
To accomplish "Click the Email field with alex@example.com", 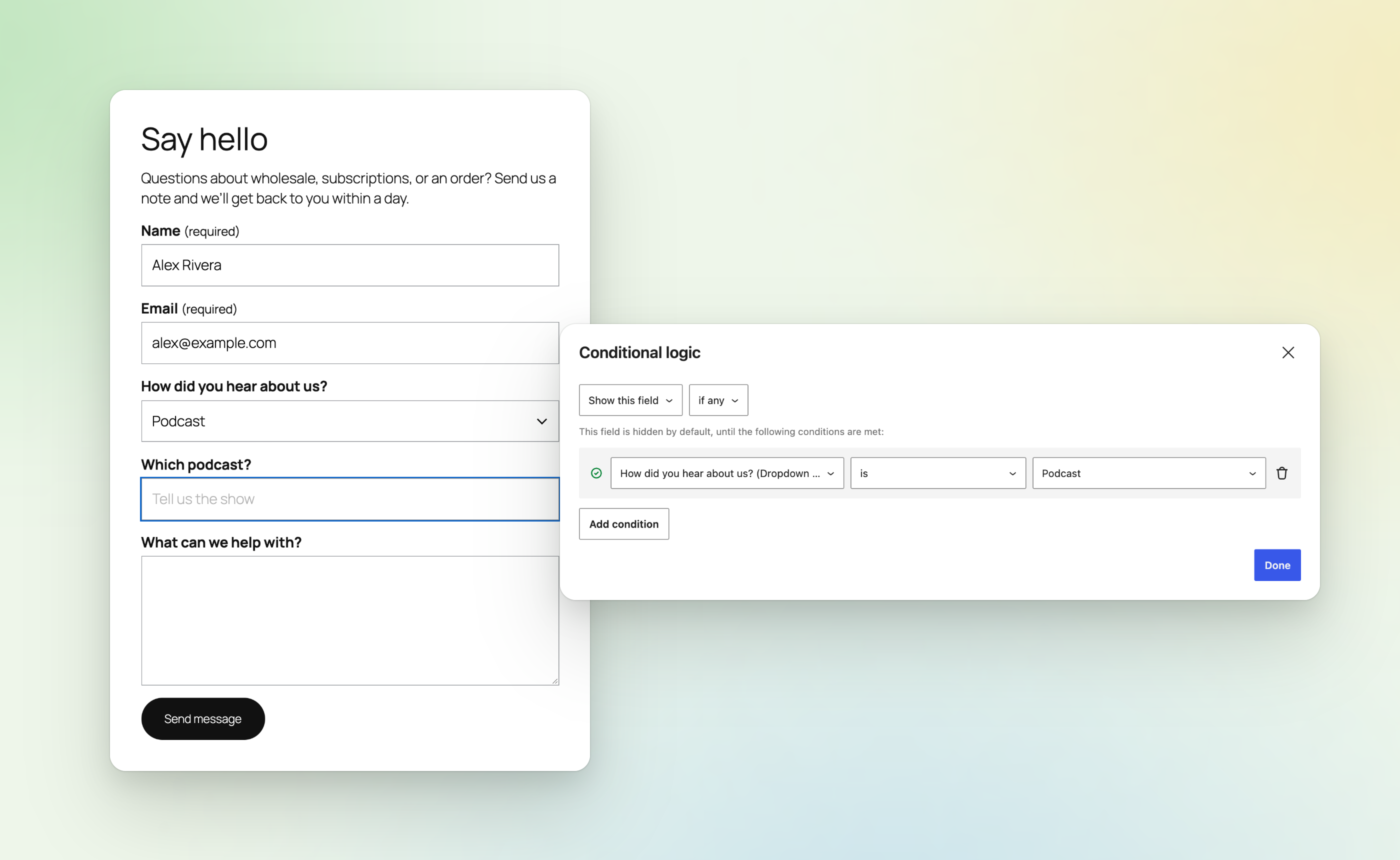I will pos(349,343).
